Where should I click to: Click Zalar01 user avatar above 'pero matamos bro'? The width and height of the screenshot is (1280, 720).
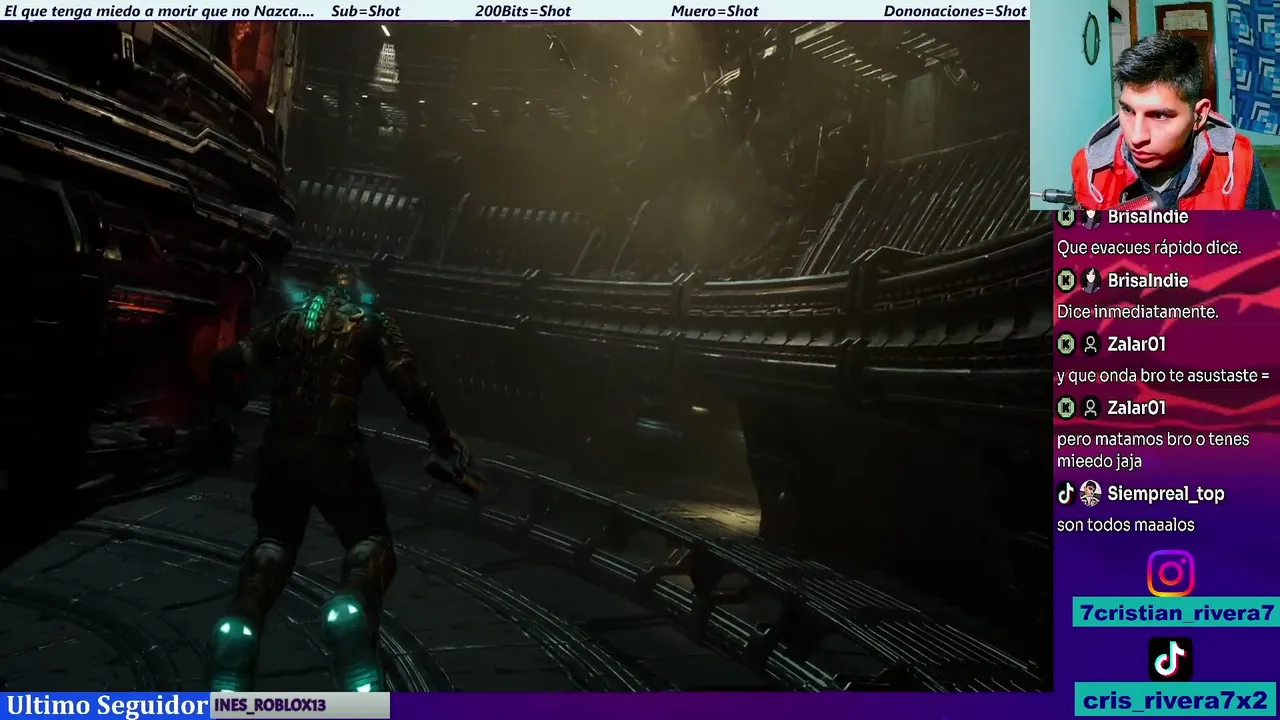click(x=1090, y=408)
